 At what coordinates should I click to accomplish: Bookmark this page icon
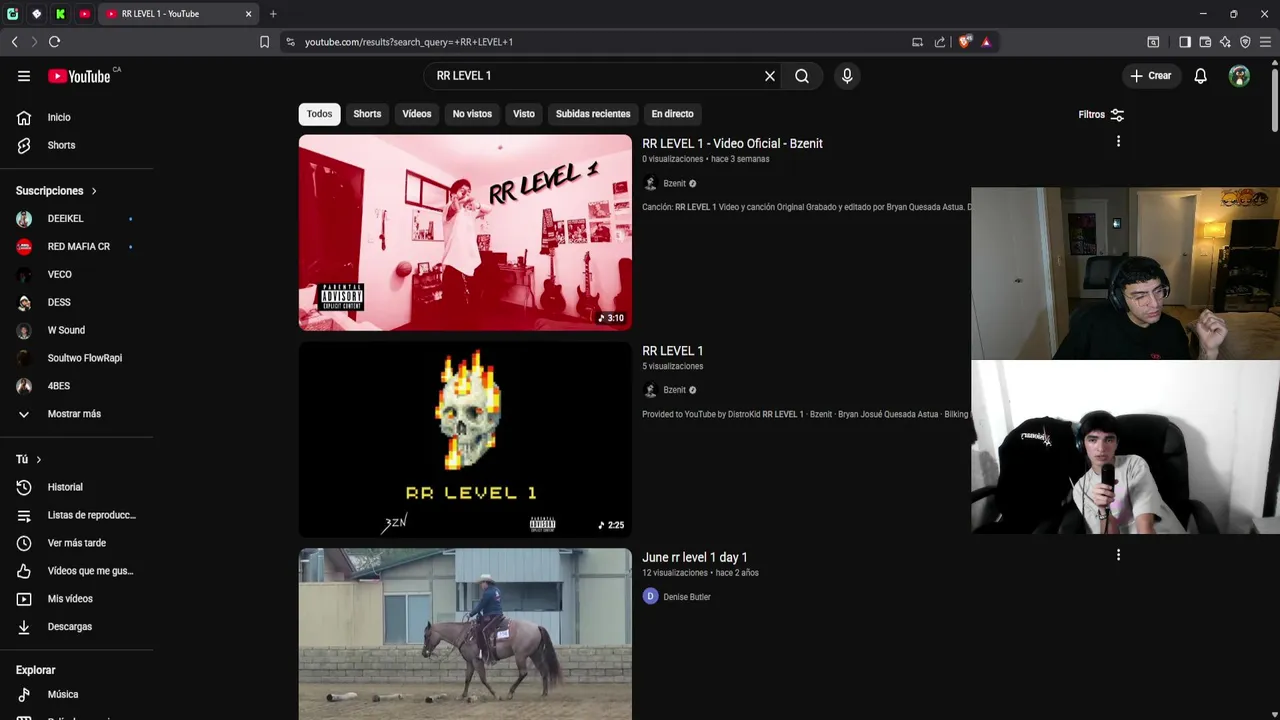(x=264, y=42)
